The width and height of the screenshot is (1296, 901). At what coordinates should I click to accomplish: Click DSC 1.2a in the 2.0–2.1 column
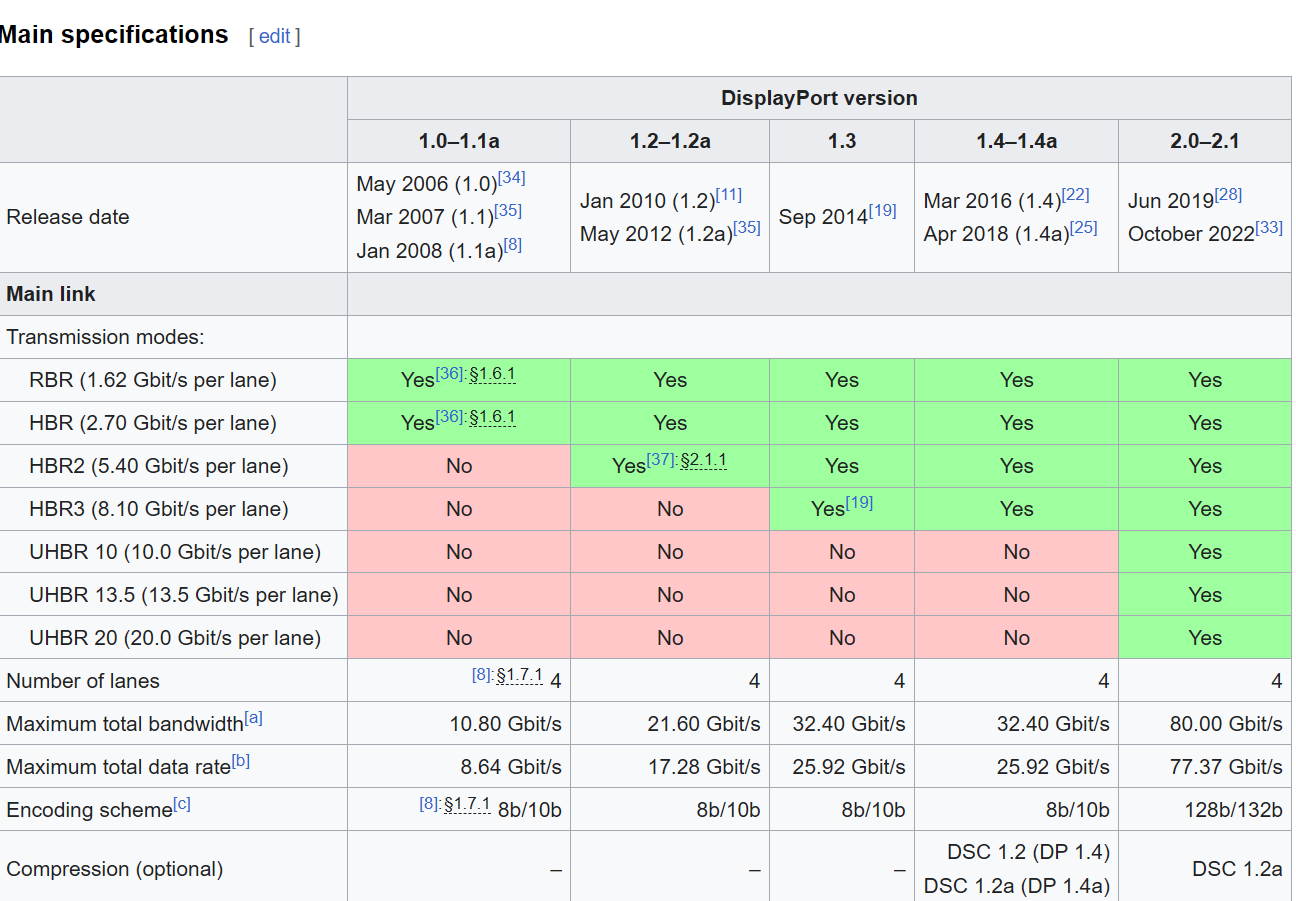pos(1237,869)
